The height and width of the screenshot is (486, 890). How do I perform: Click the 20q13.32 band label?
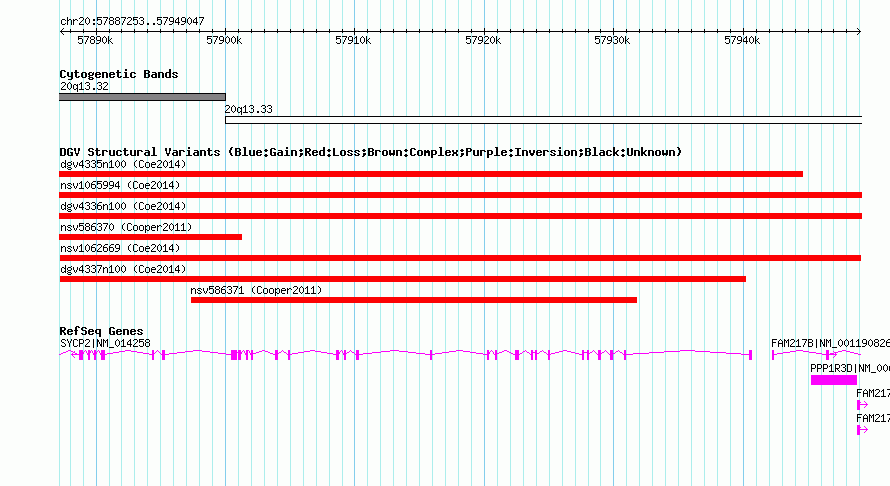point(84,86)
